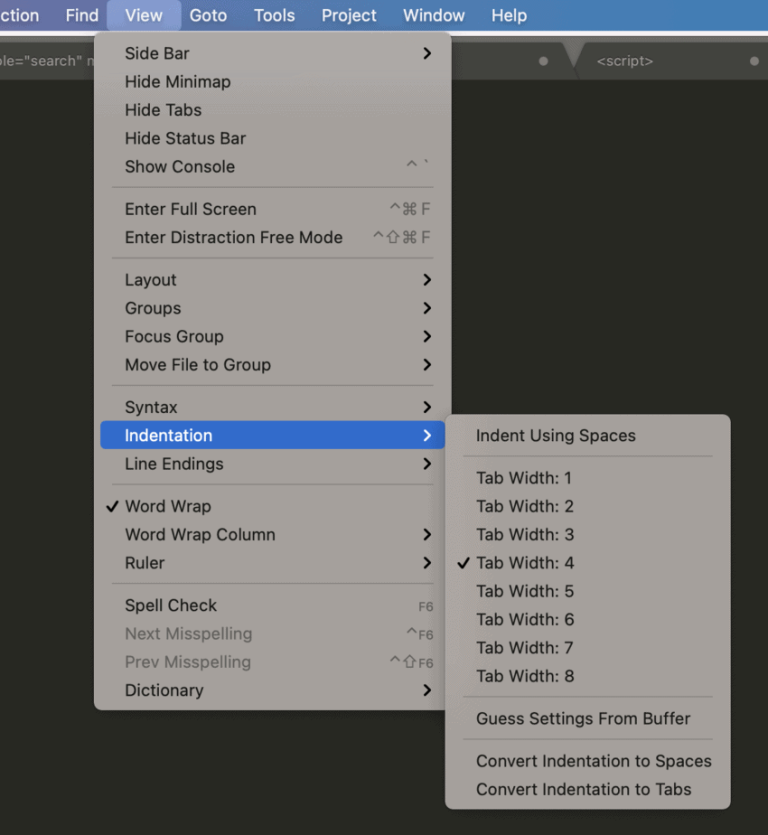Toggle the Word Wrap checkmark option
The image size is (768, 835).
tap(168, 506)
